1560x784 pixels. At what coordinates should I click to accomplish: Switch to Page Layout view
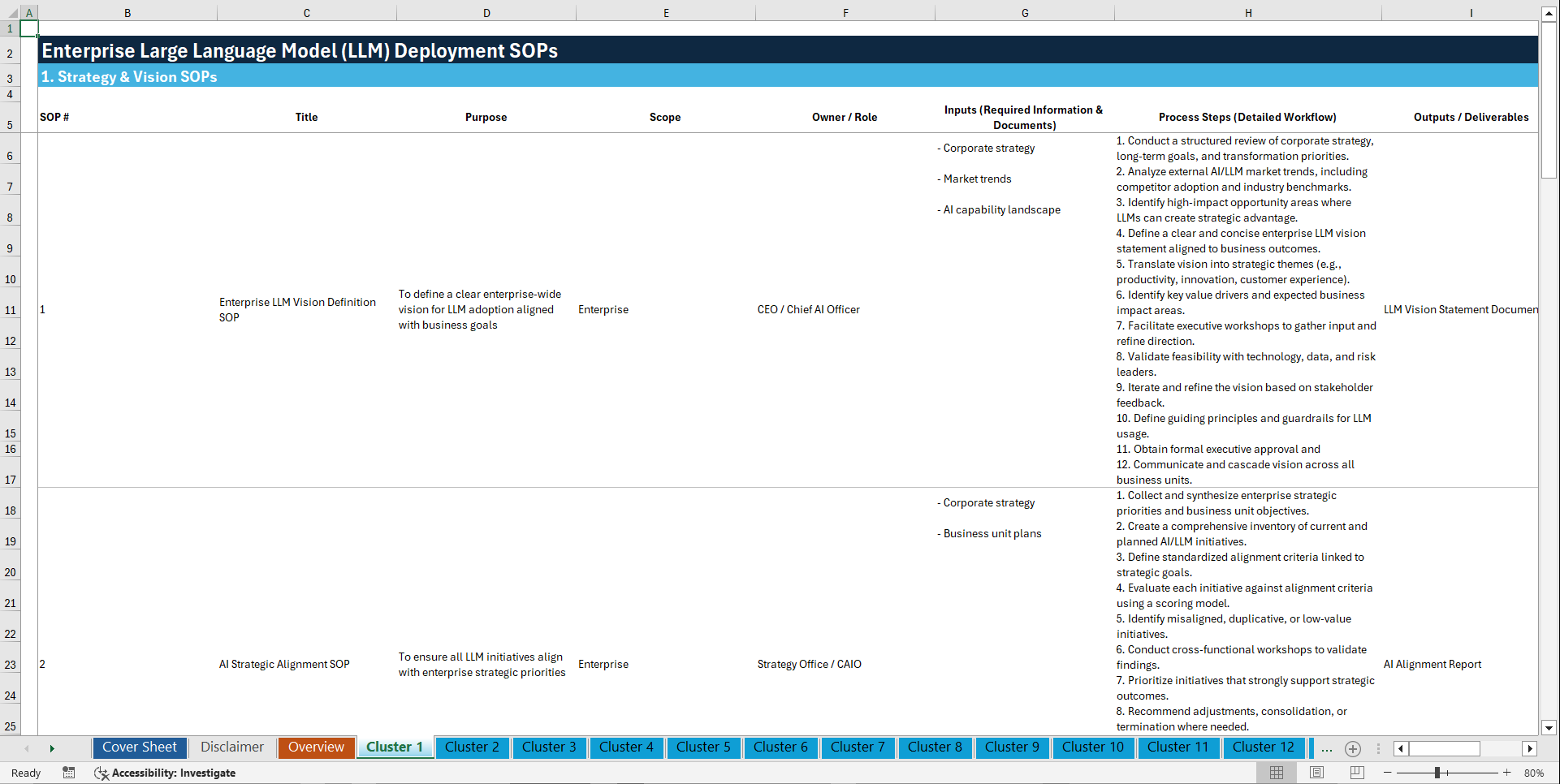pyautogui.click(x=1316, y=773)
